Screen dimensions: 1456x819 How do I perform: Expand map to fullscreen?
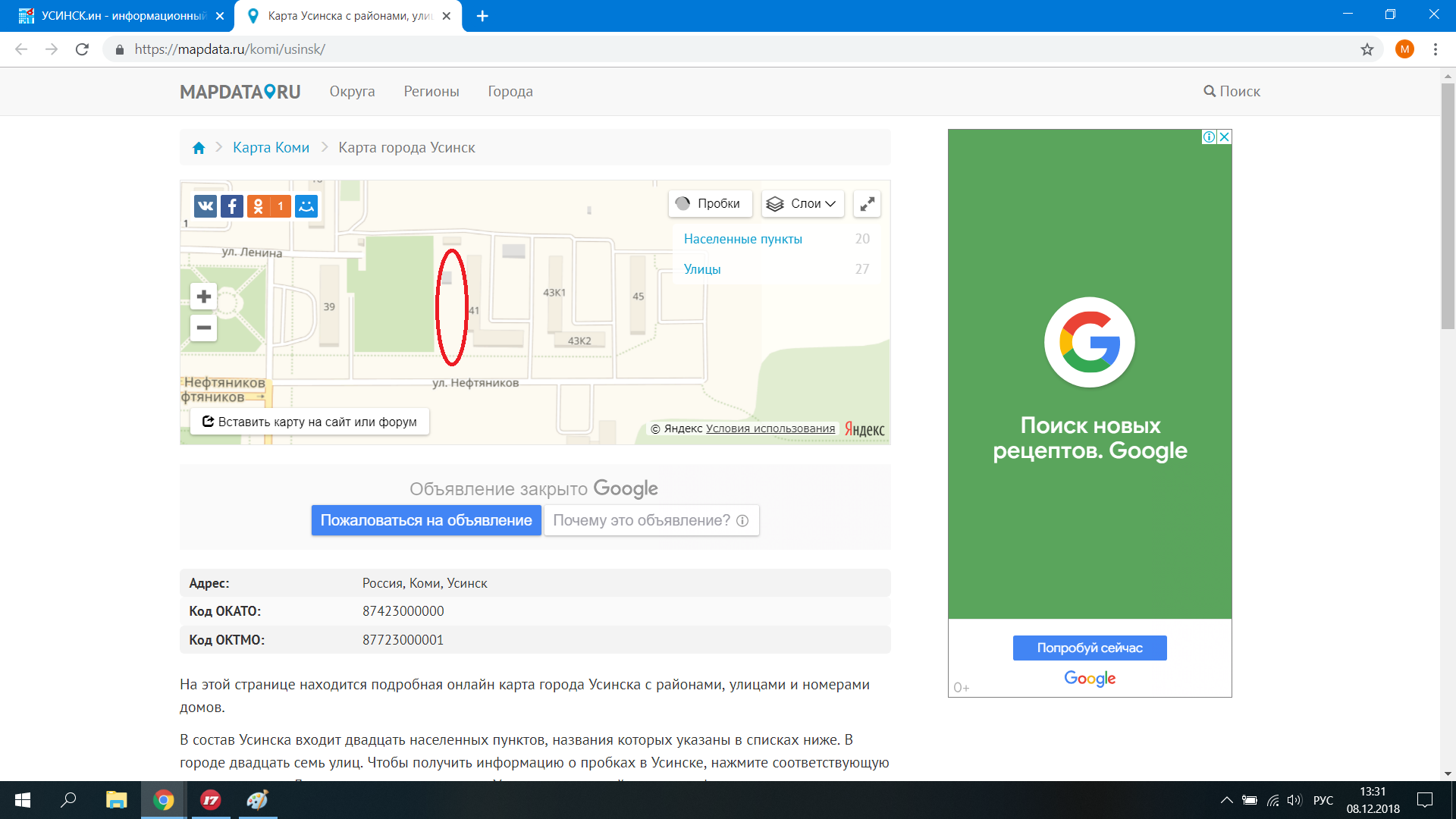(867, 204)
